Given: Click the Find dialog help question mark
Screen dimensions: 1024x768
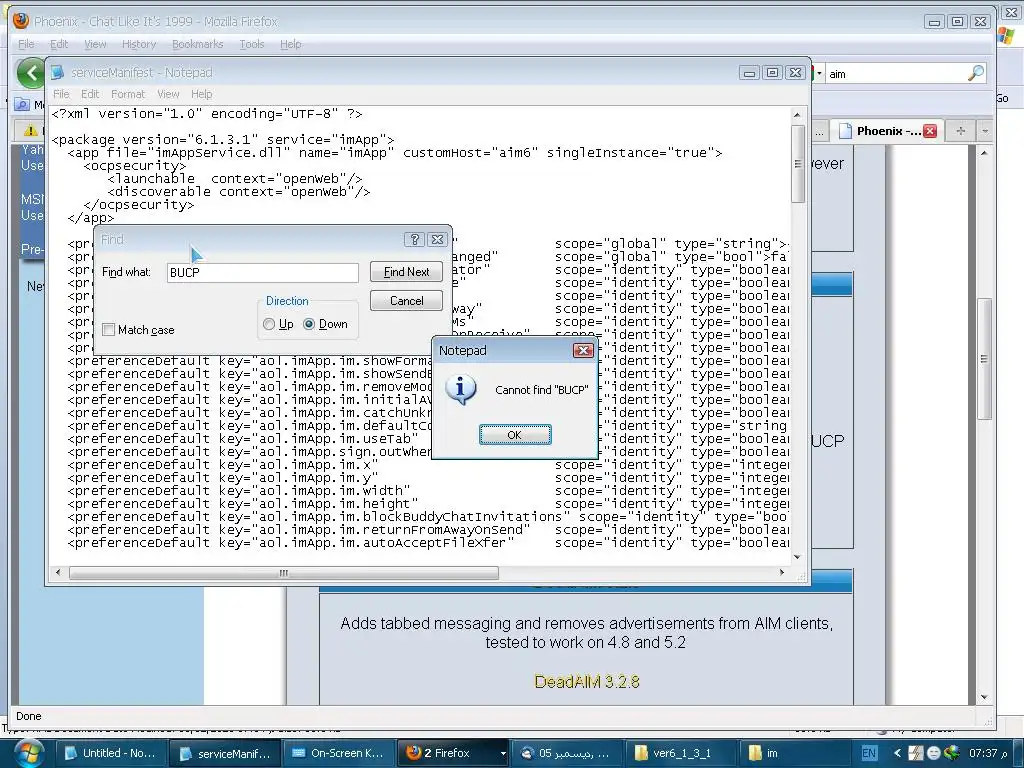Looking at the screenshot, I should (x=414, y=240).
